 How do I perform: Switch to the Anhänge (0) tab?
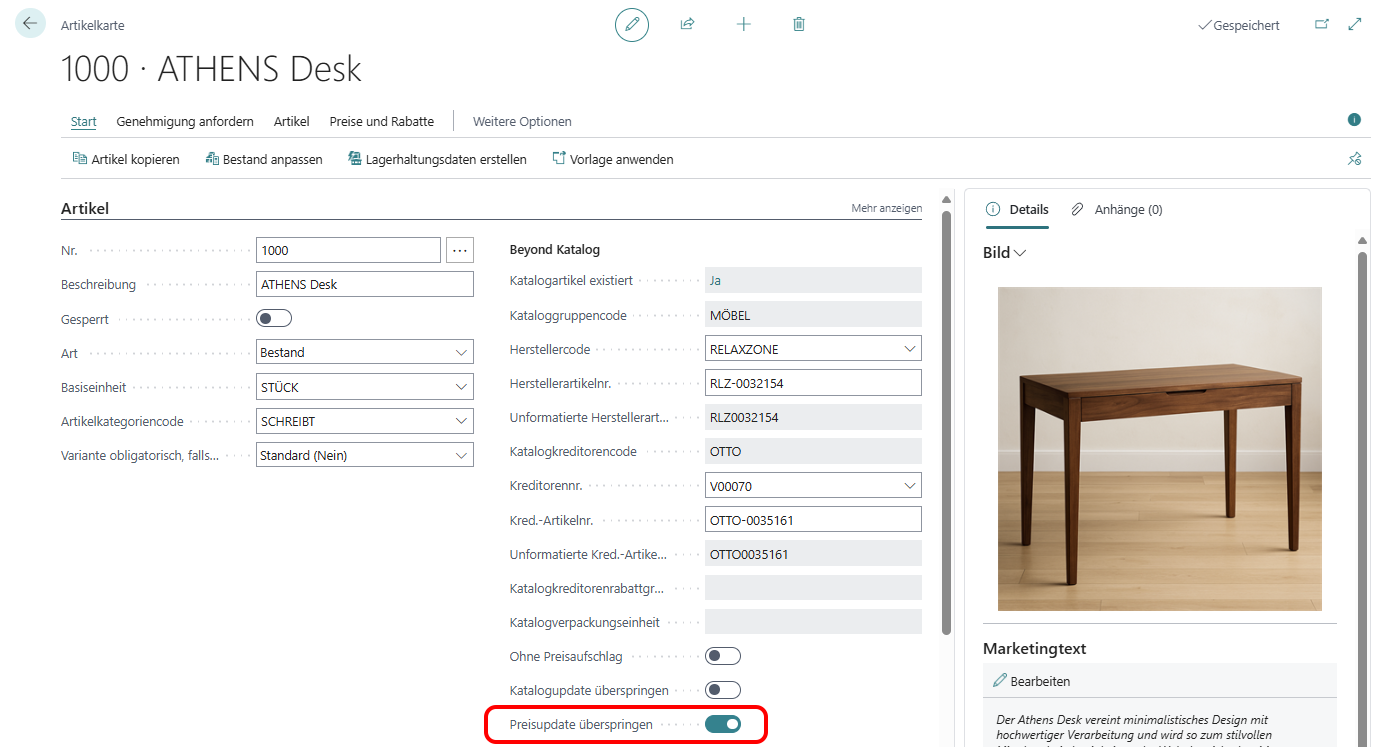coord(1117,210)
